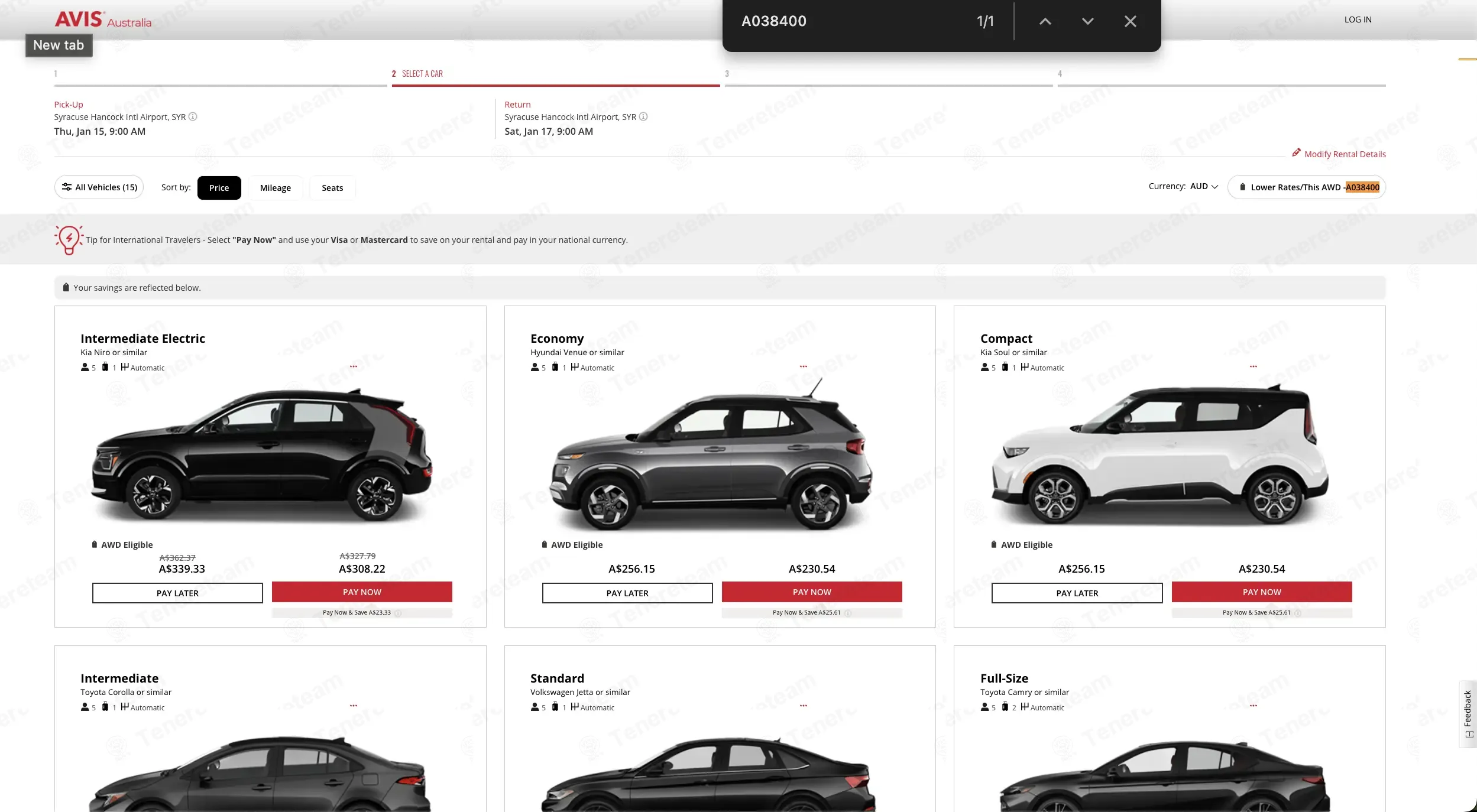
Task: Open more options on Intermediate Electric card
Action: (x=354, y=366)
